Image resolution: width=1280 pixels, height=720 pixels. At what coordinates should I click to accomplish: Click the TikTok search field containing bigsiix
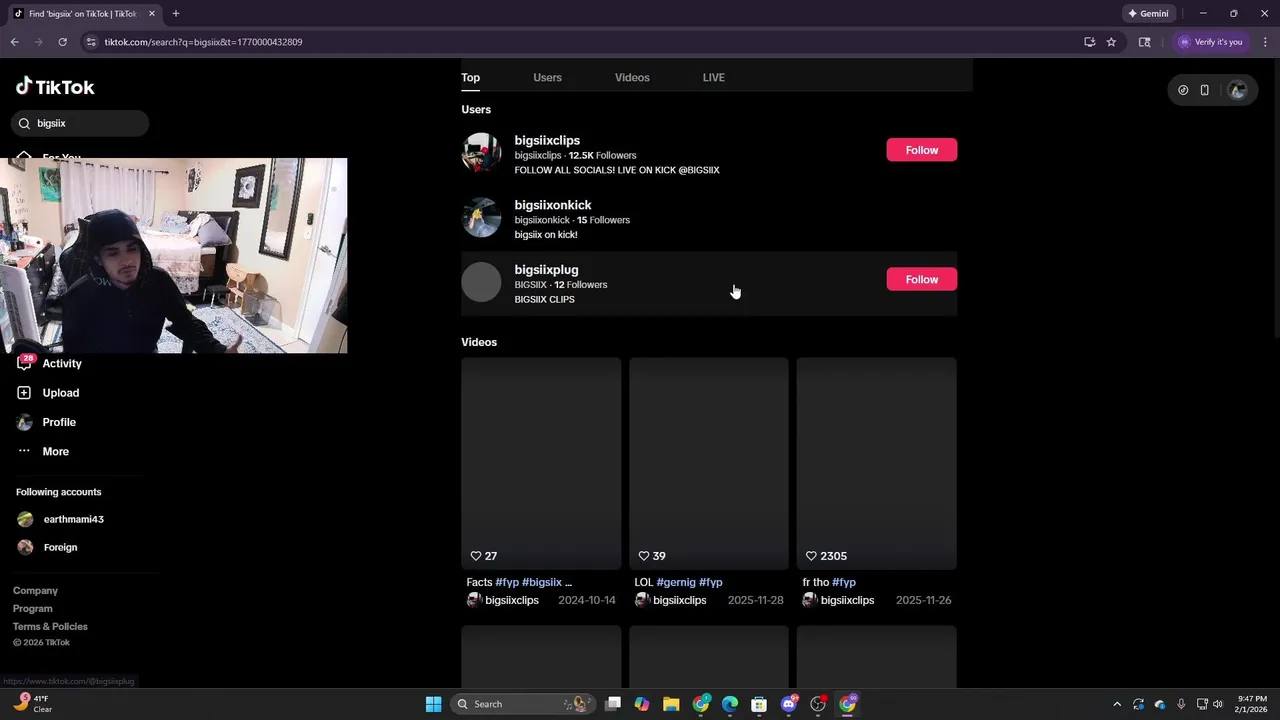[x=80, y=124]
